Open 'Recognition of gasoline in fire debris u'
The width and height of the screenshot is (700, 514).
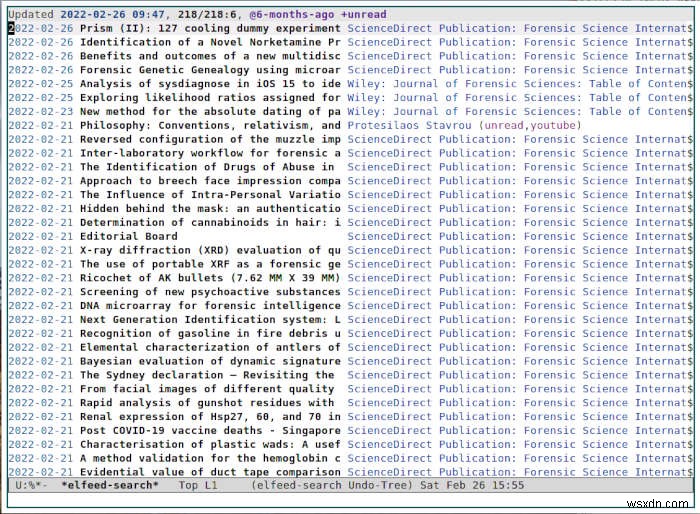pyautogui.click(x=210, y=333)
